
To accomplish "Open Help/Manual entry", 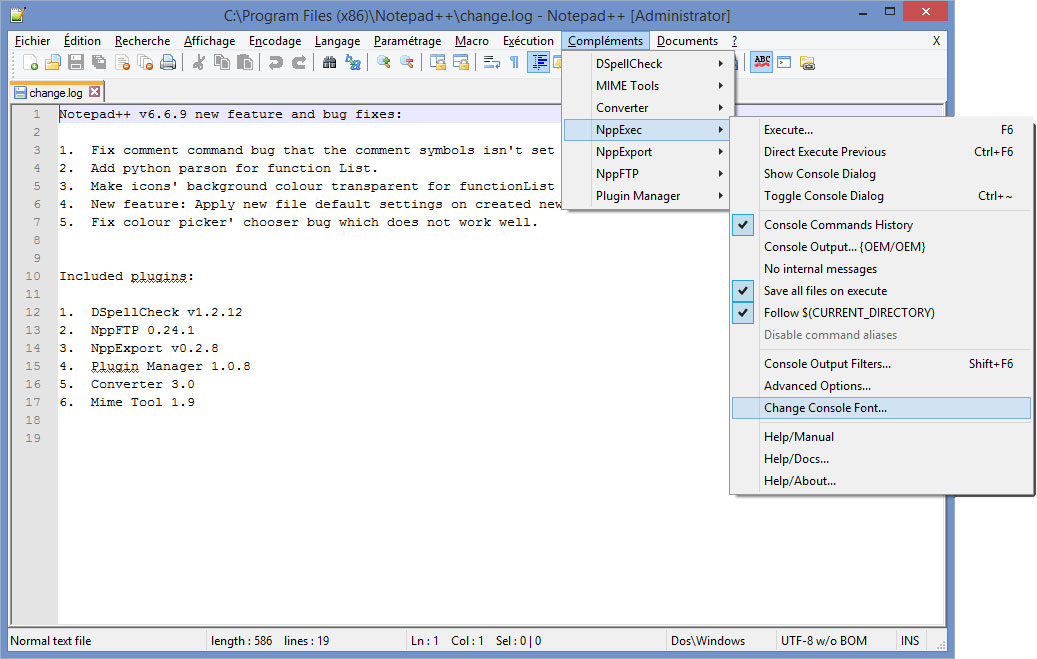I will [x=881, y=437].
